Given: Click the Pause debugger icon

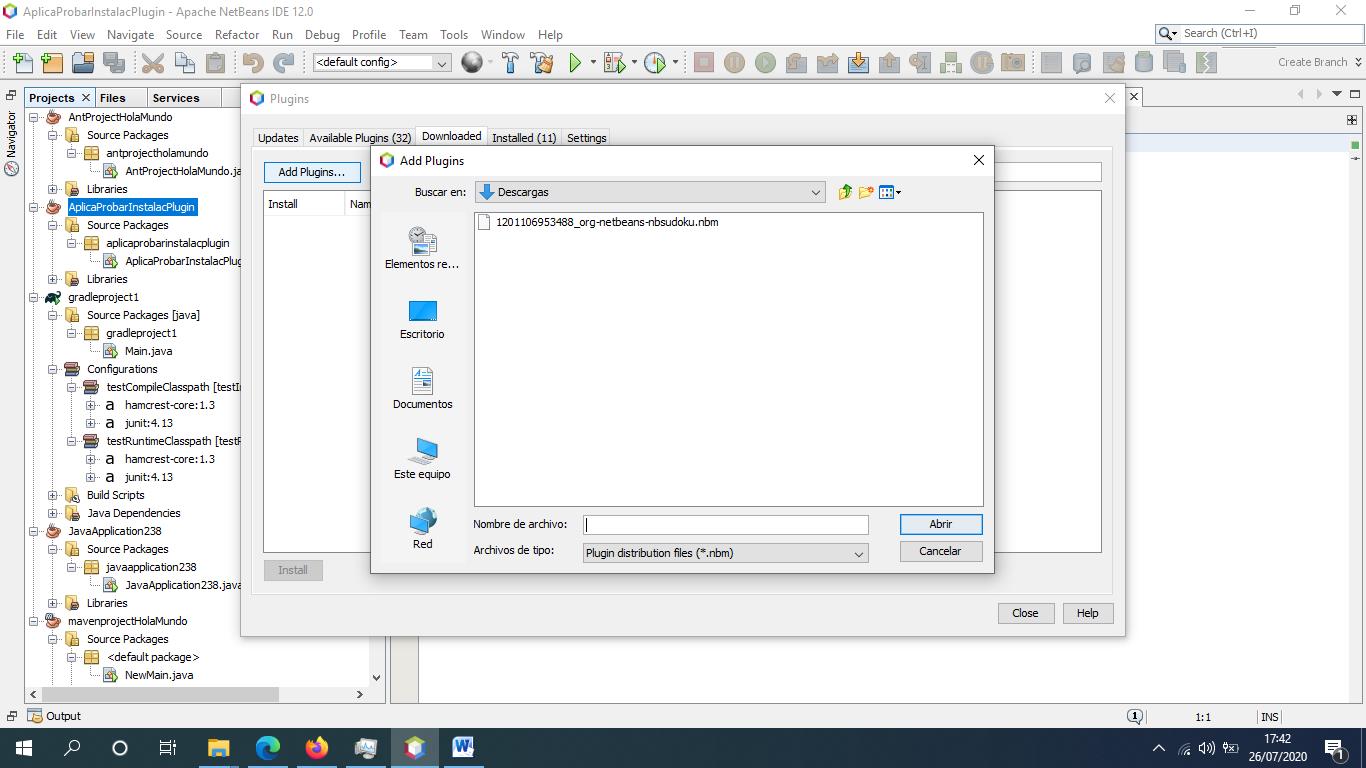Looking at the screenshot, I should click(x=734, y=63).
